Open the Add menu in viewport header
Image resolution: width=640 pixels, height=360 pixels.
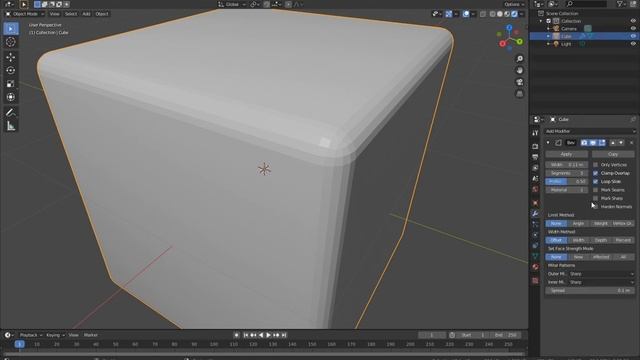tap(86, 14)
